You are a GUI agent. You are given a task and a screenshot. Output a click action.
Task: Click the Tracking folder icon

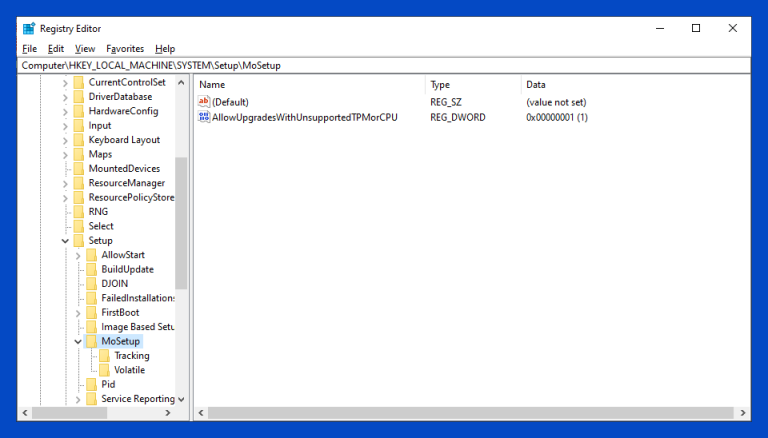(104, 356)
